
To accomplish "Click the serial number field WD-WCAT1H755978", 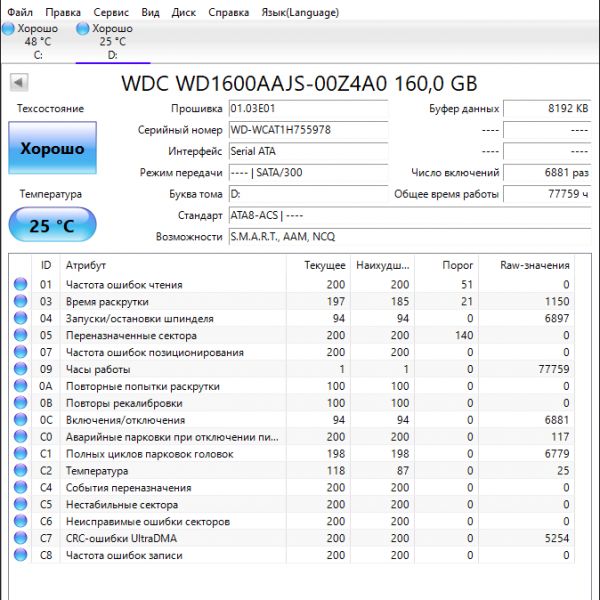I will [x=308, y=130].
